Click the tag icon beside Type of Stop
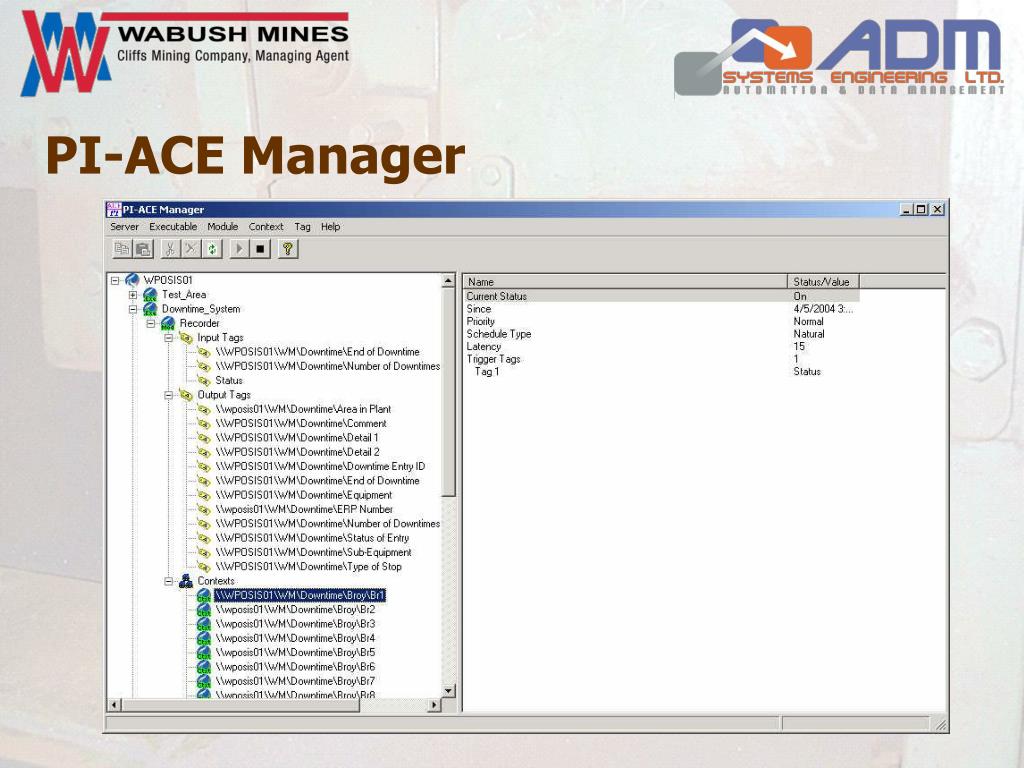 pos(204,567)
